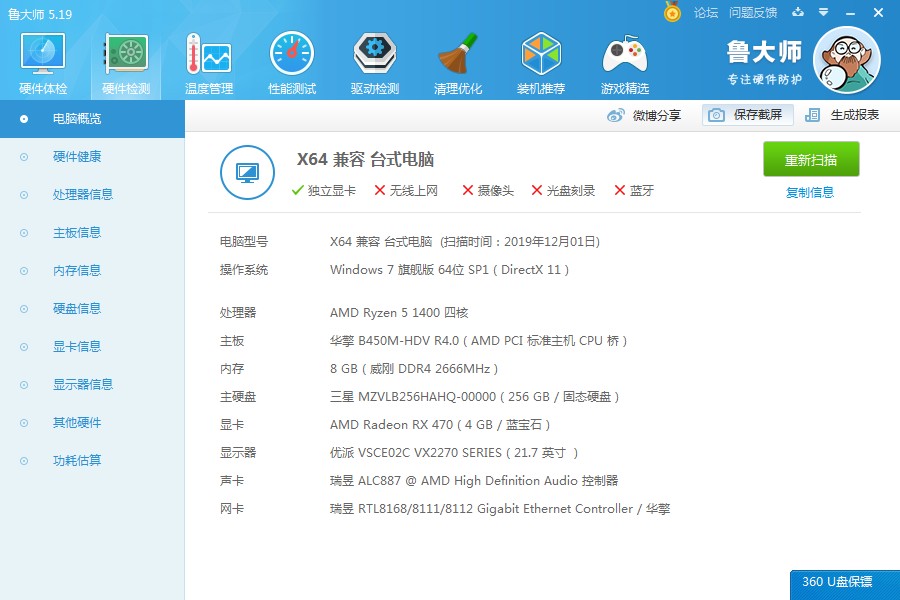Screen dimensions: 900x600
Task: Click the report icon beside 生成报表
Action: pyautogui.click(x=812, y=115)
